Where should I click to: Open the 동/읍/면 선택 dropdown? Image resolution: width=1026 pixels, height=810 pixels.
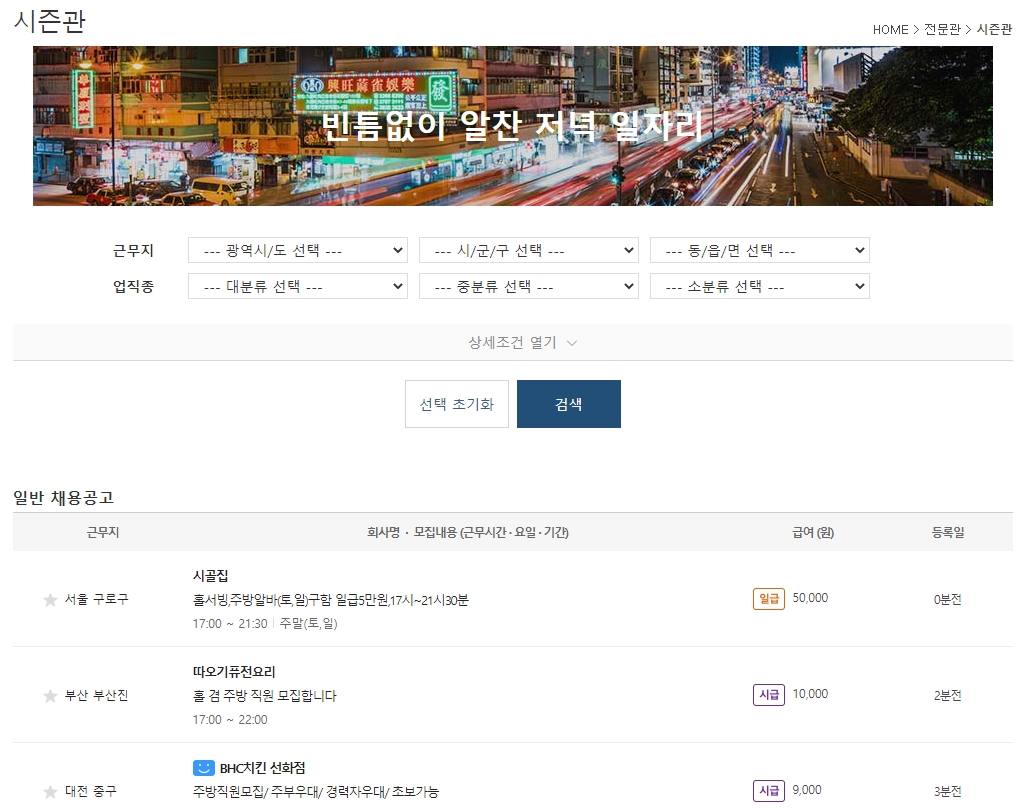click(x=759, y=250)
